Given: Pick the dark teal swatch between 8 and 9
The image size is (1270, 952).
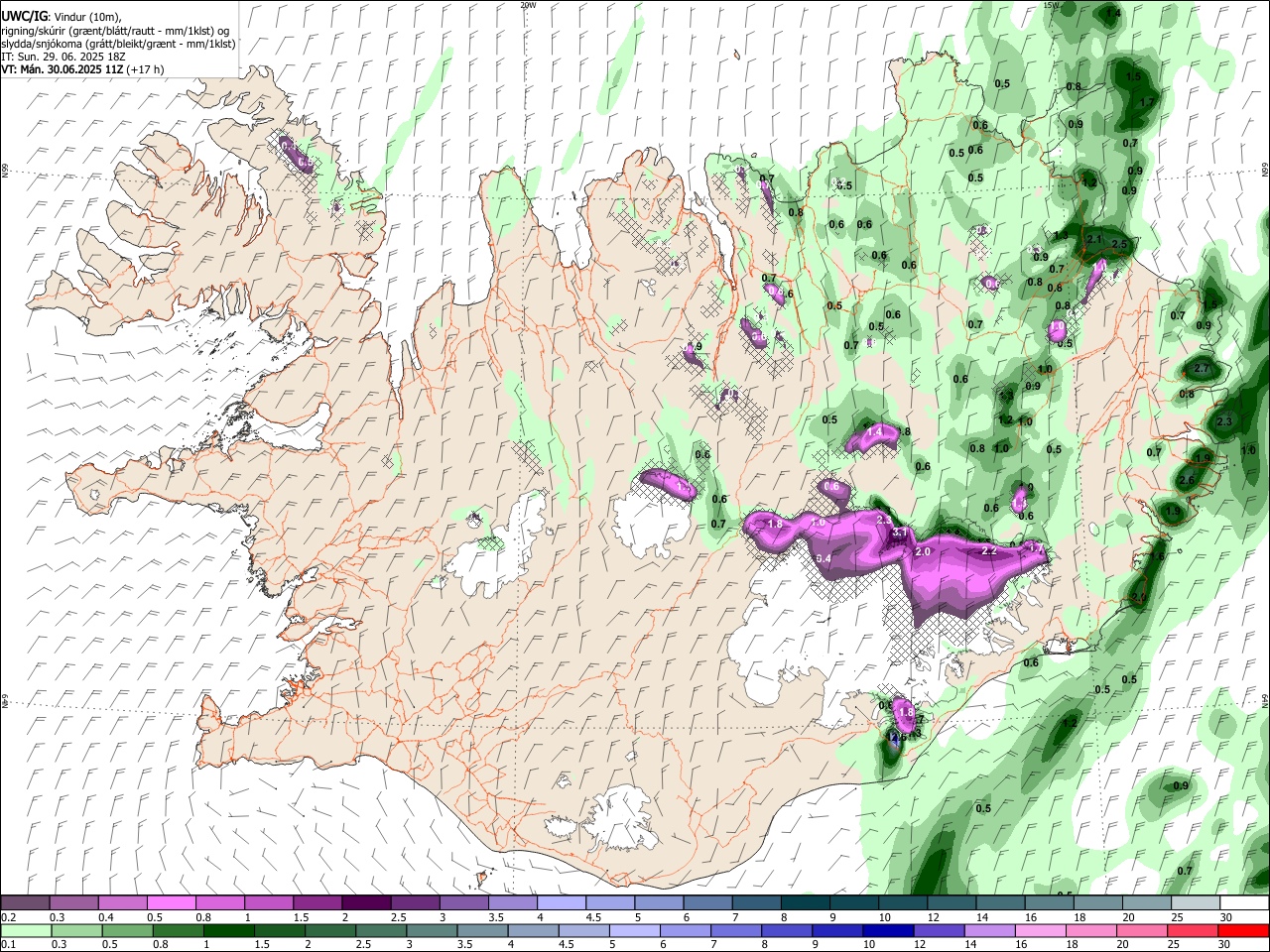Looking at the screenshot, I should (805, 903).
